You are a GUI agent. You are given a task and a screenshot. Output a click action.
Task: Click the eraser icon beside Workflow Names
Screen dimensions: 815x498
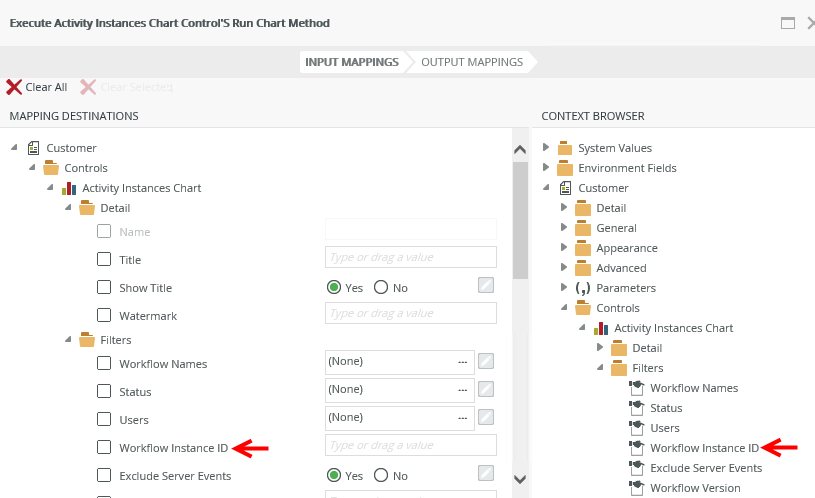tap(486, 361)
